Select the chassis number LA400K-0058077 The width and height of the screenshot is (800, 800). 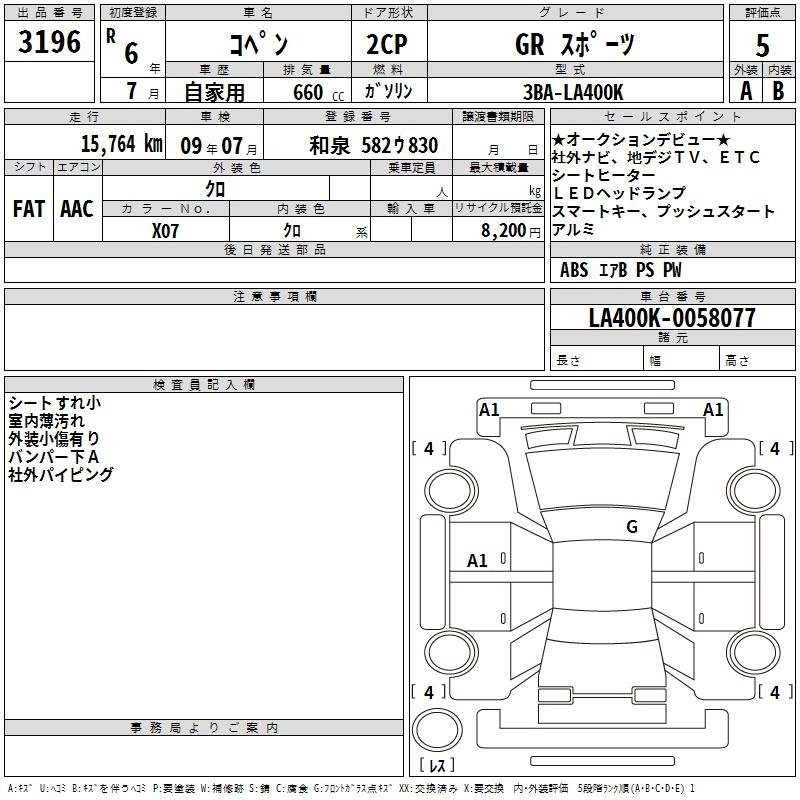coord(672,317)
